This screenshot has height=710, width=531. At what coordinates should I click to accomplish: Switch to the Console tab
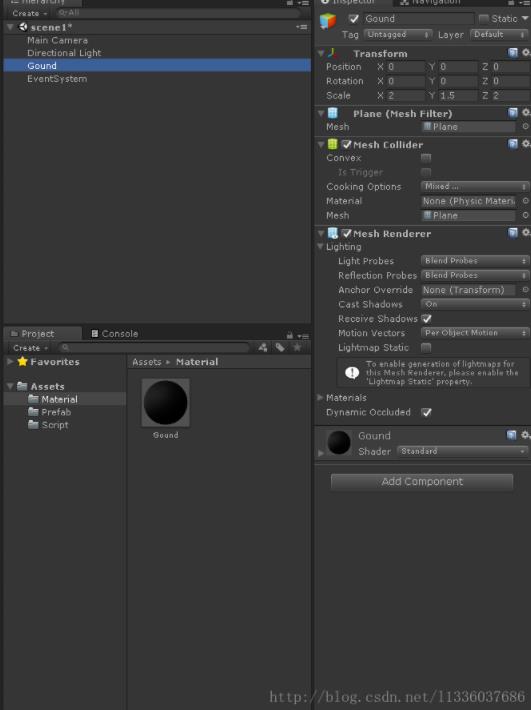click(115, 334)
